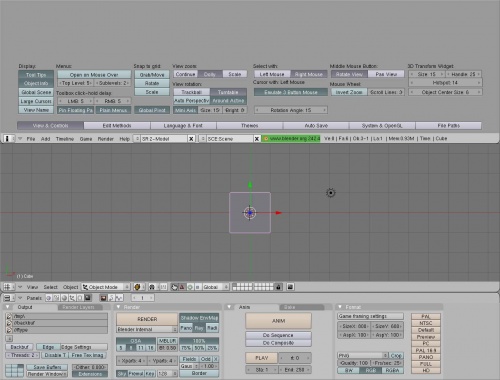
Task: Select the rotate manipulator circle icon
Action: (190, 287)
